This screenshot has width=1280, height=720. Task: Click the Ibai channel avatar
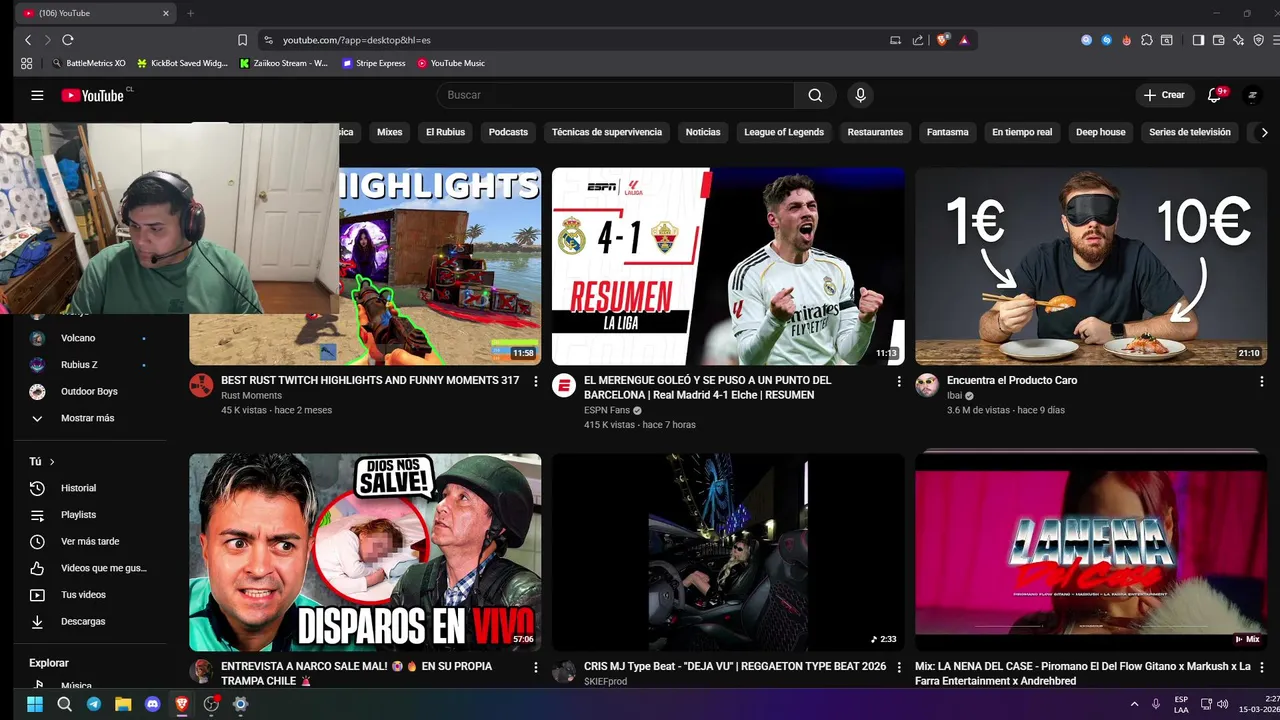click(927, 386)
